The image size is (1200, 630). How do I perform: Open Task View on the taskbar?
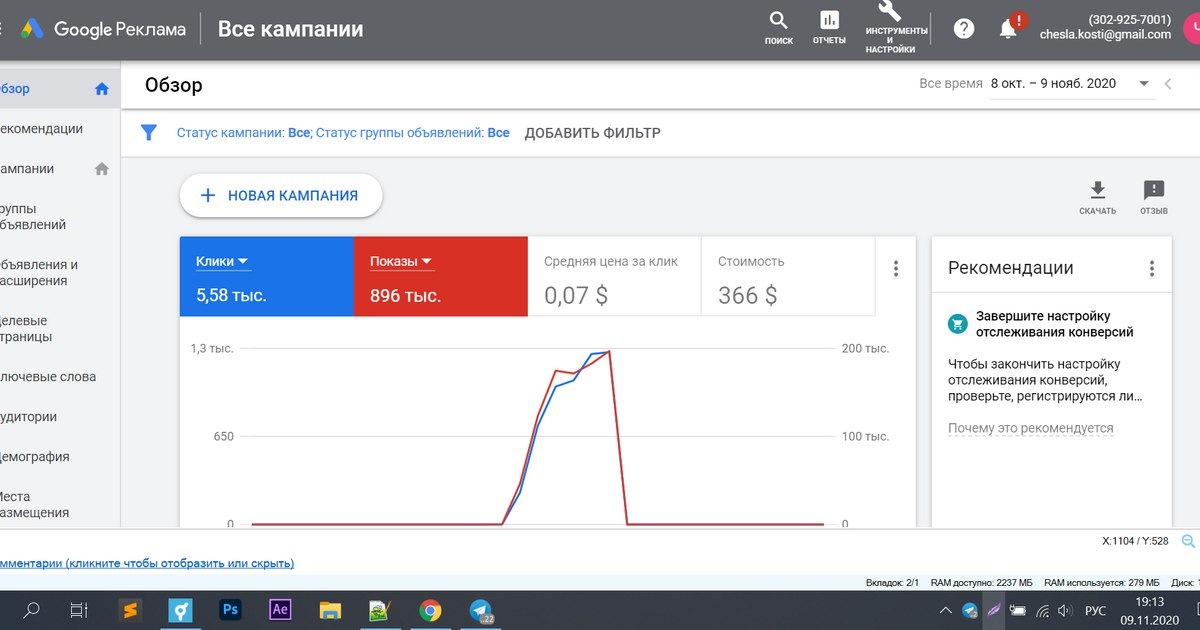[x=79, y=610]
